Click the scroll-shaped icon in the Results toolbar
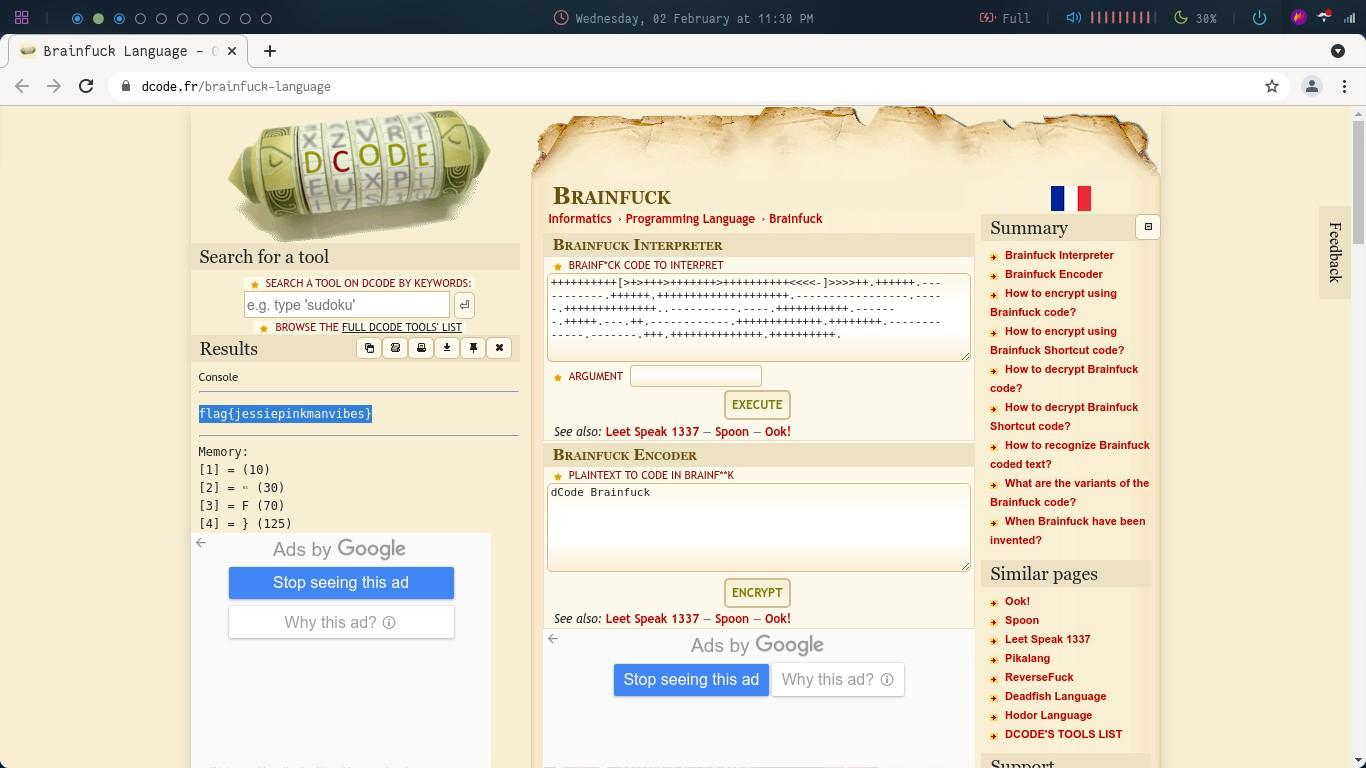This screenshot has height=768, width=1366. tap(395, 348)
